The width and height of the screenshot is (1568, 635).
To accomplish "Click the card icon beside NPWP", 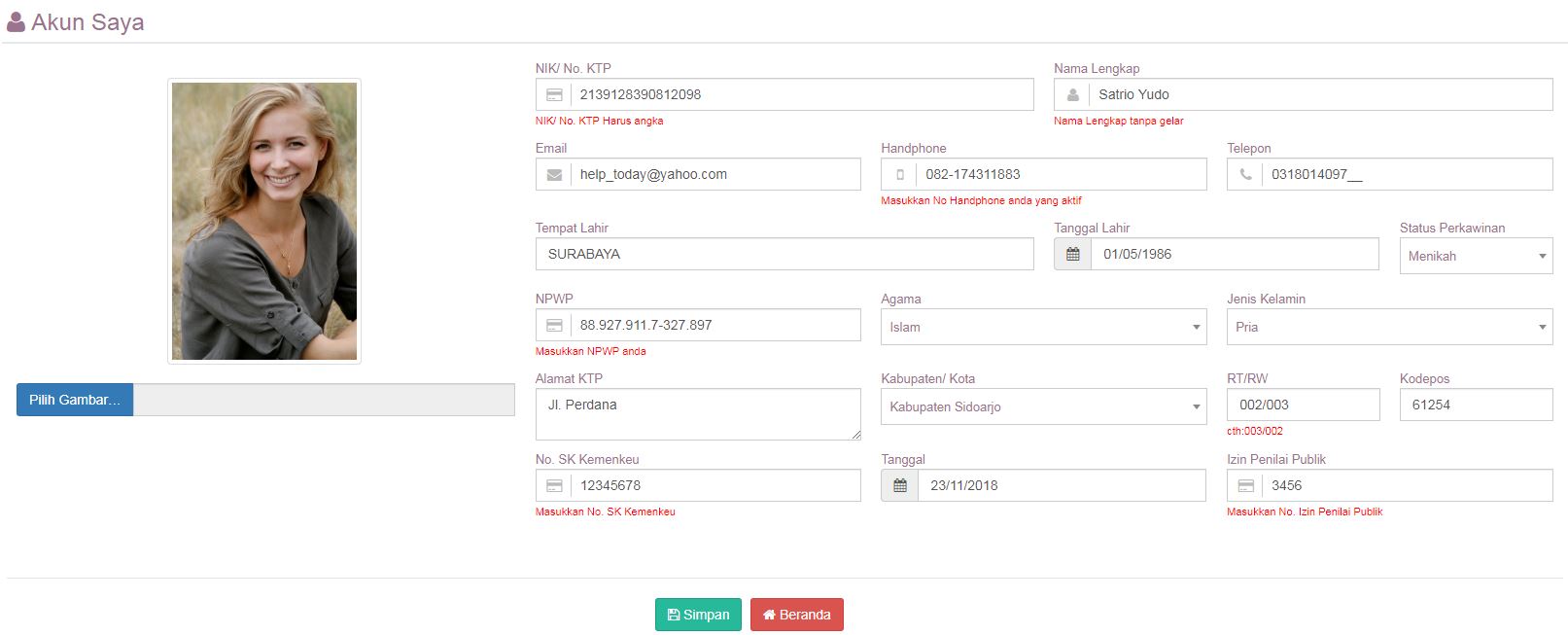I will coord(554,326).
